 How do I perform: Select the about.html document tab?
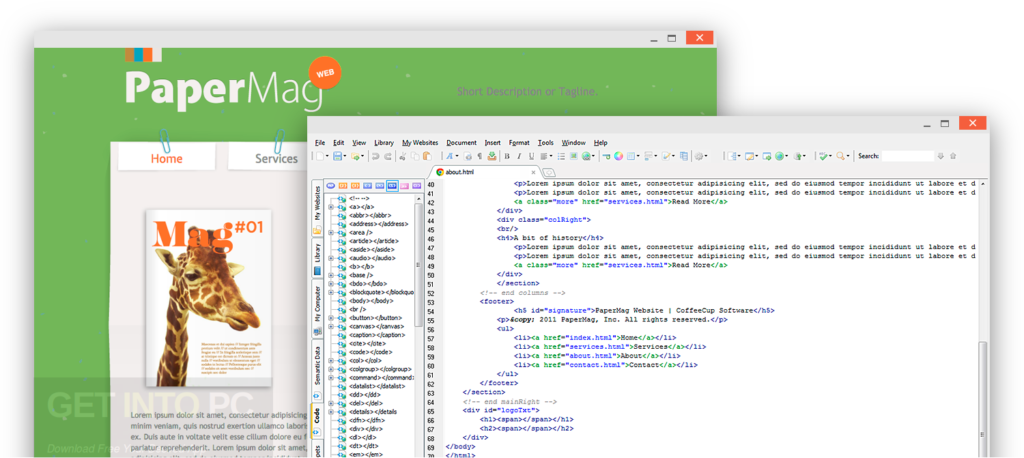pyautogui.click(x=485, y=172)
